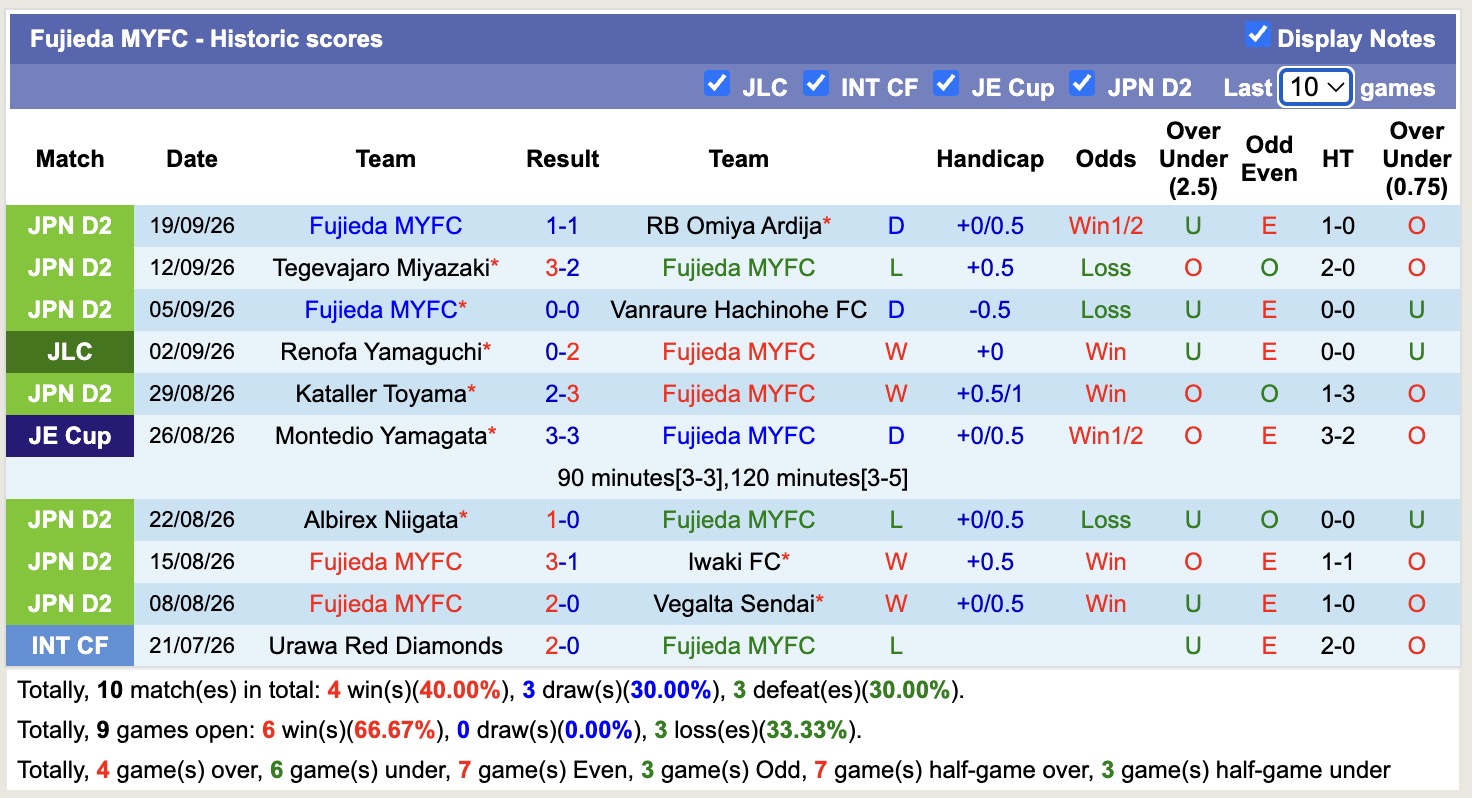Click Fujieda MYFC in the 15/08/26 row
This screenshot has height=798, width=1474.
tap(386, 562)
